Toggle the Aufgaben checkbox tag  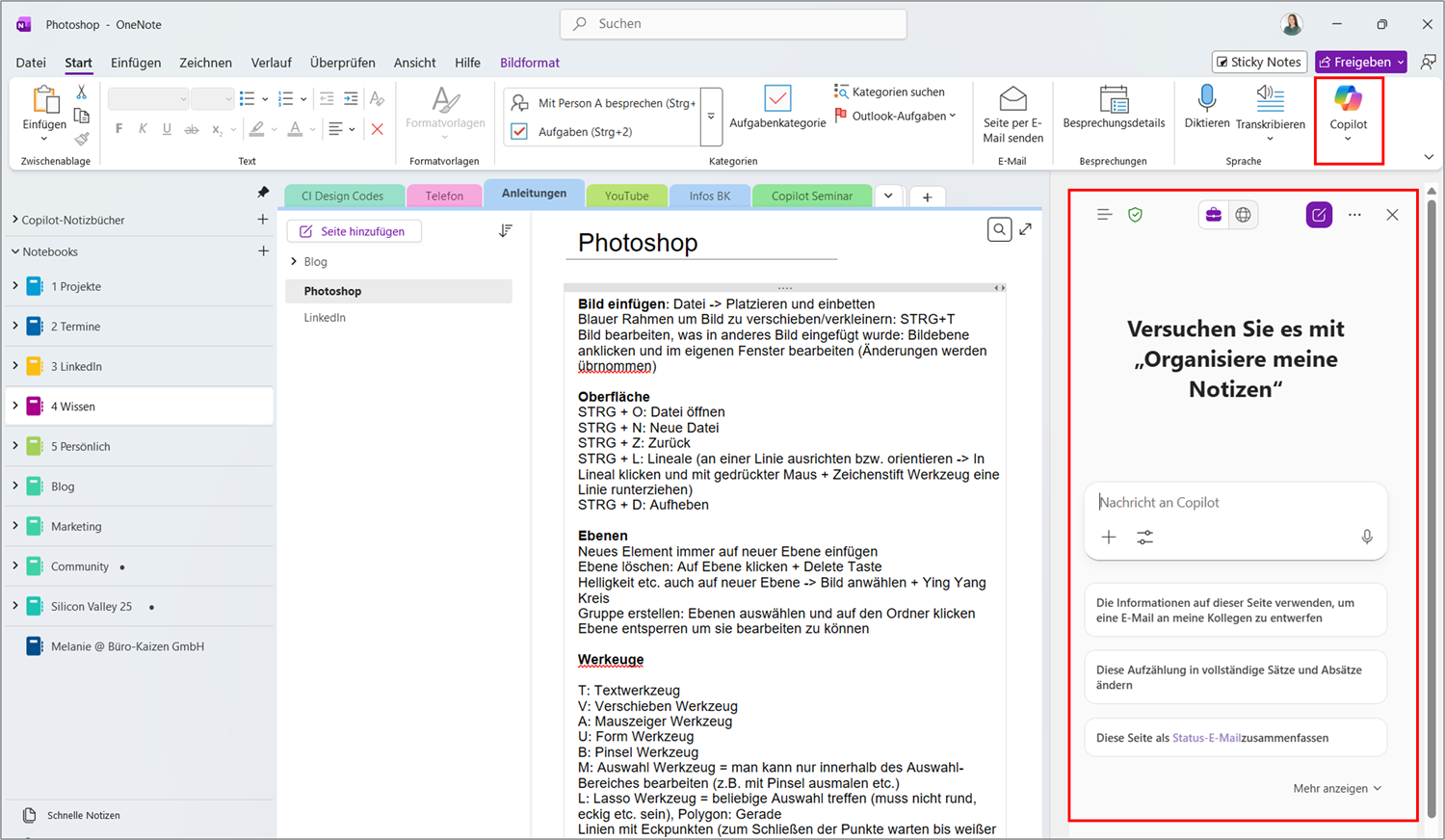click(x=519, y=132)
